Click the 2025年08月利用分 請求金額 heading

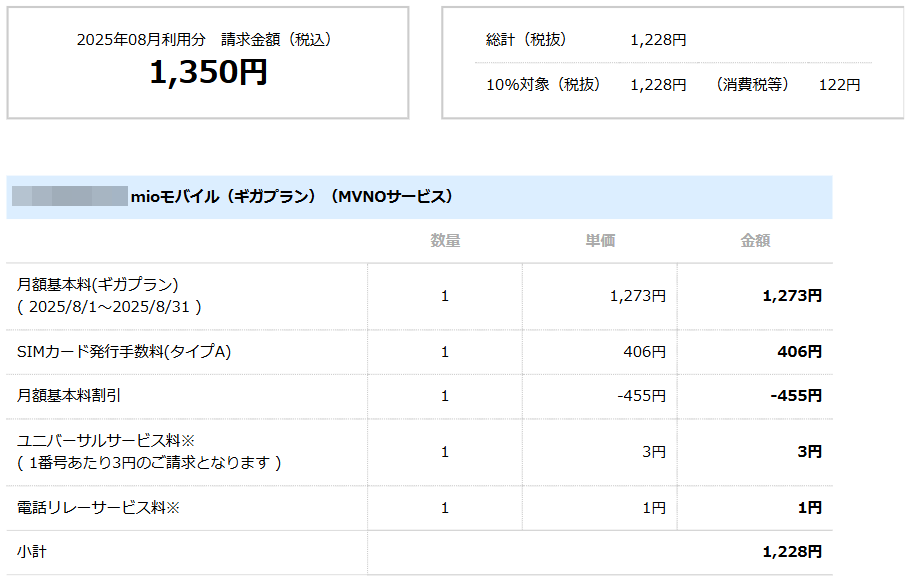tap(204, 40)
